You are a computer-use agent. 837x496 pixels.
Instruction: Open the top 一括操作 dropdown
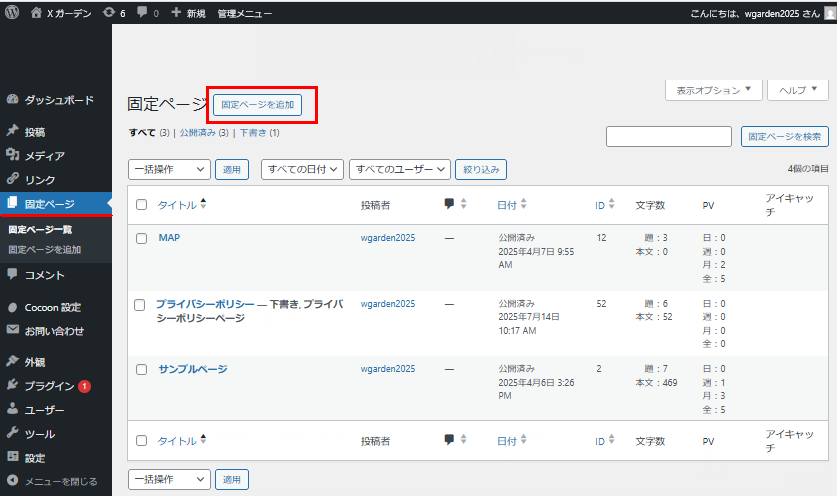pos(169,170)
